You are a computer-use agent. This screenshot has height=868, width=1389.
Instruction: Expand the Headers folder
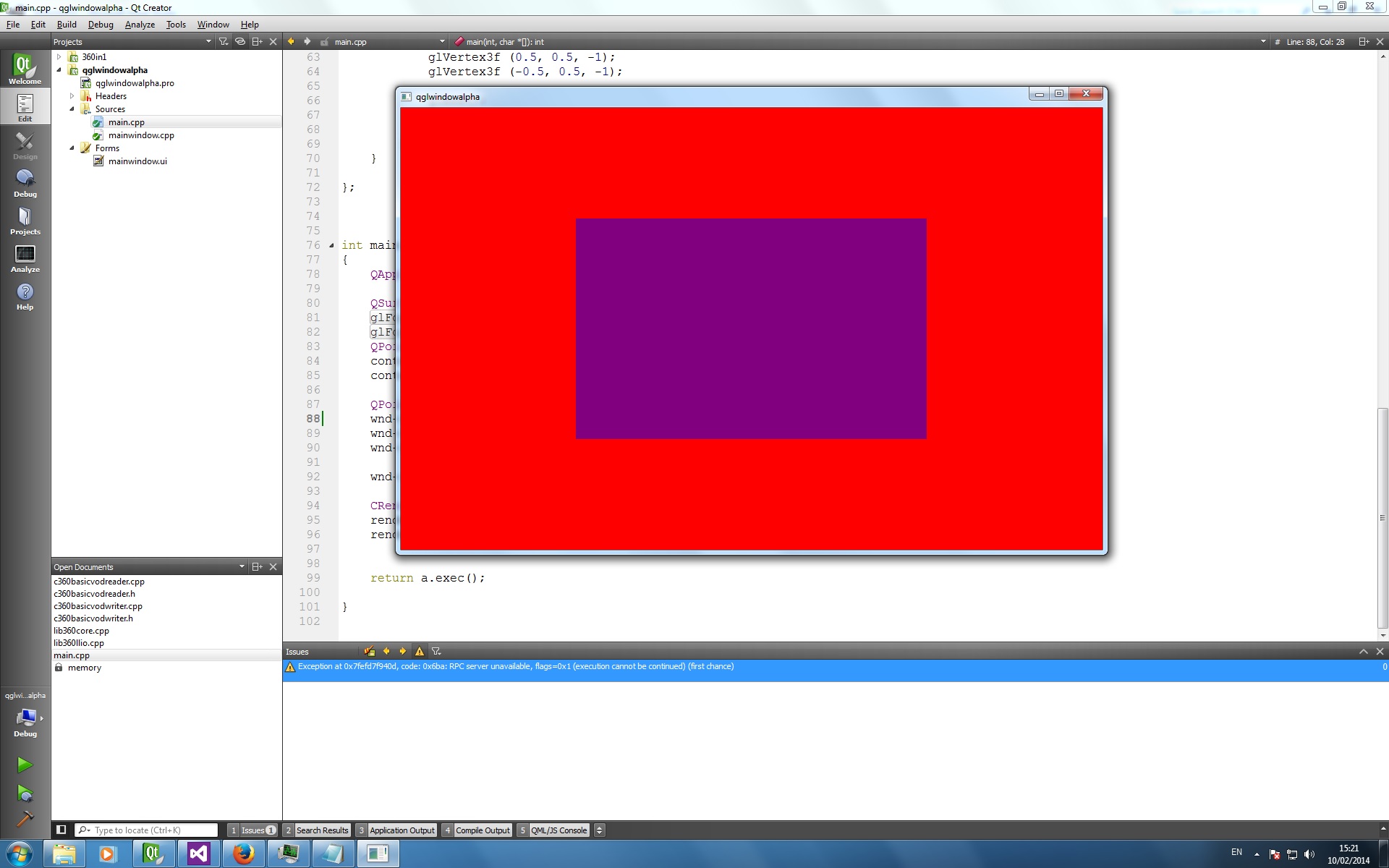coord(72,95)
